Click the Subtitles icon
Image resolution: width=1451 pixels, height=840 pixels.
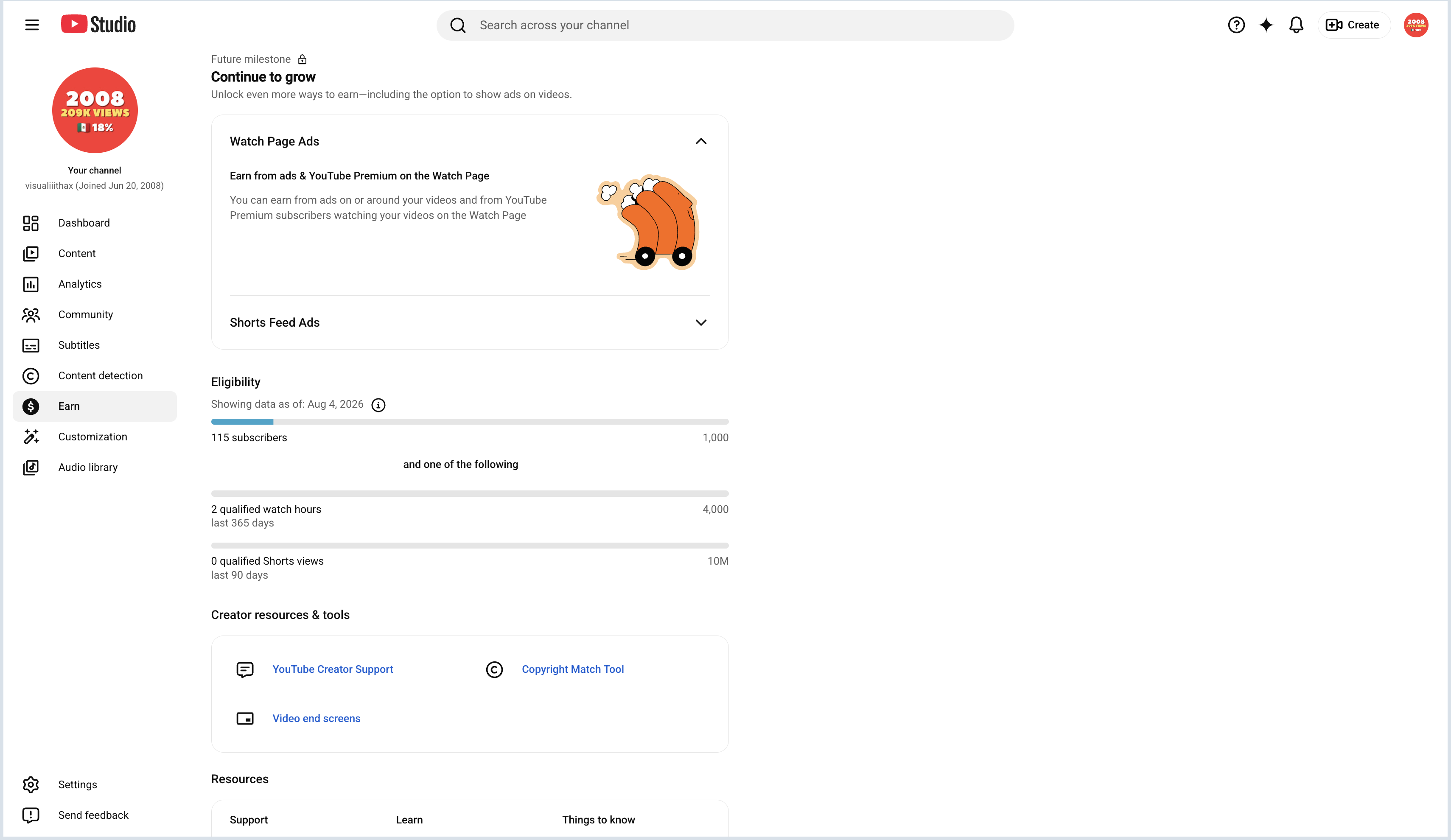[31, 345]
